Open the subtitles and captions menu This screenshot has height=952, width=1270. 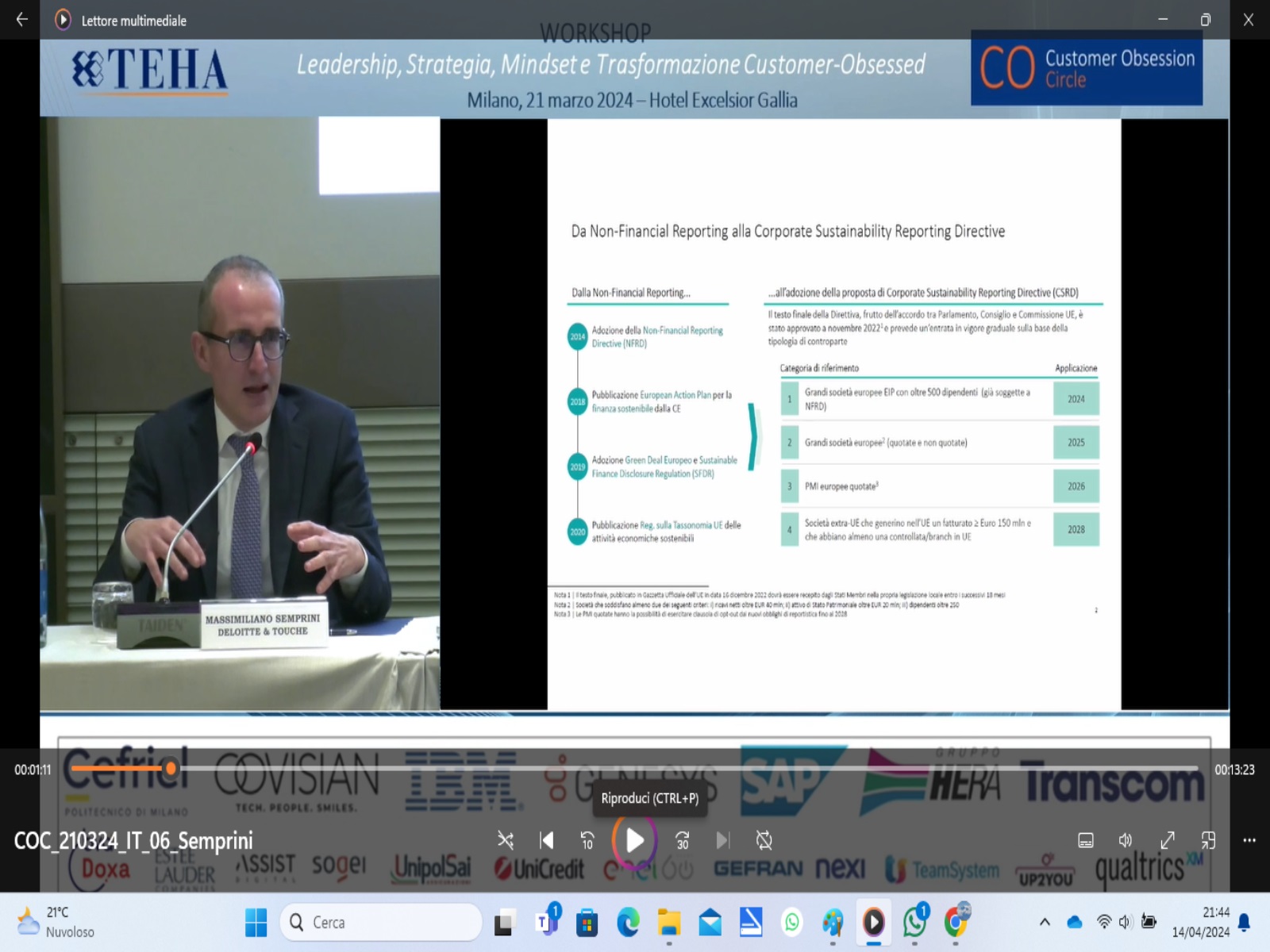click(x=1086, y=840)
